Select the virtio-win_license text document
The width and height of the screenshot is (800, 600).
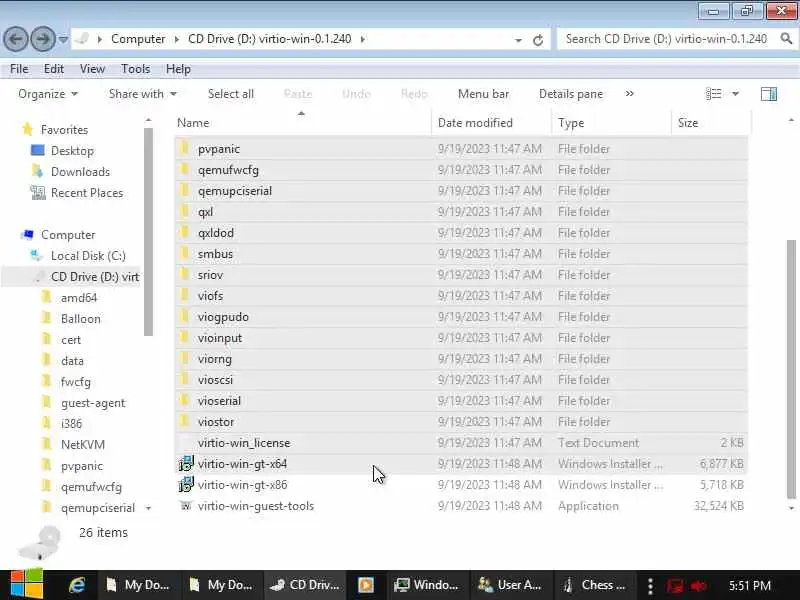[244, 443]
